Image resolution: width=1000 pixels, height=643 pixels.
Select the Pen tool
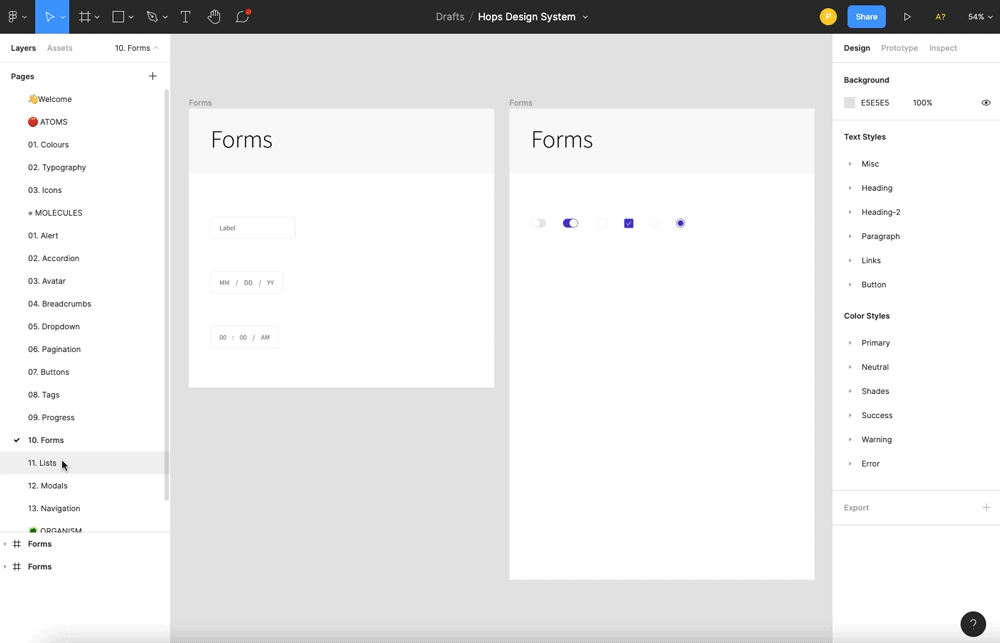pos(152,17)
